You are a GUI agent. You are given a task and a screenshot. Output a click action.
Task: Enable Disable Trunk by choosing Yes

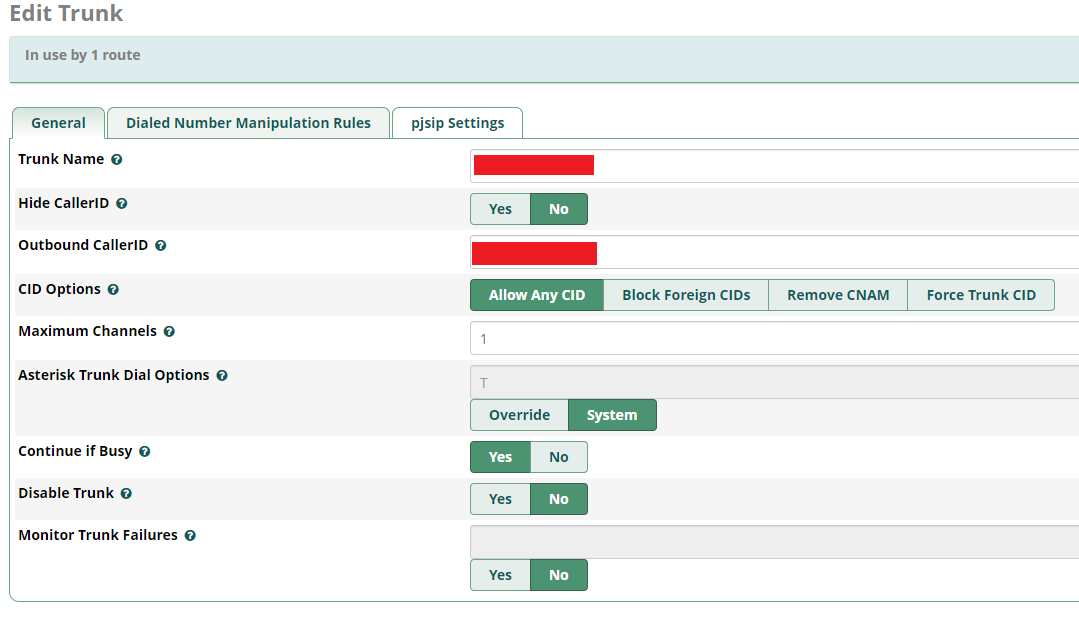tap(500, 499)
